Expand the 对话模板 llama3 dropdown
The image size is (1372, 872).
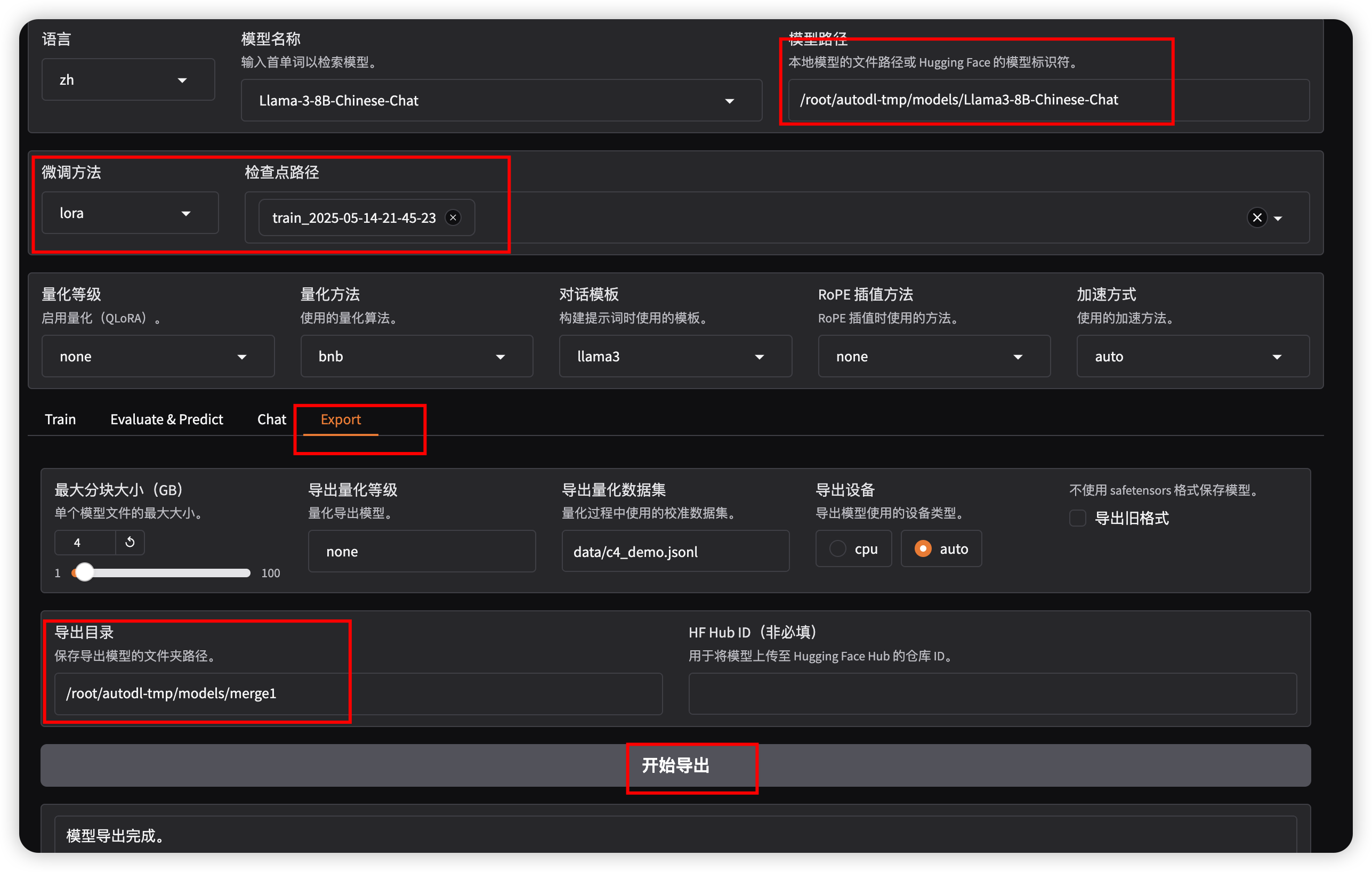[675, 357]
